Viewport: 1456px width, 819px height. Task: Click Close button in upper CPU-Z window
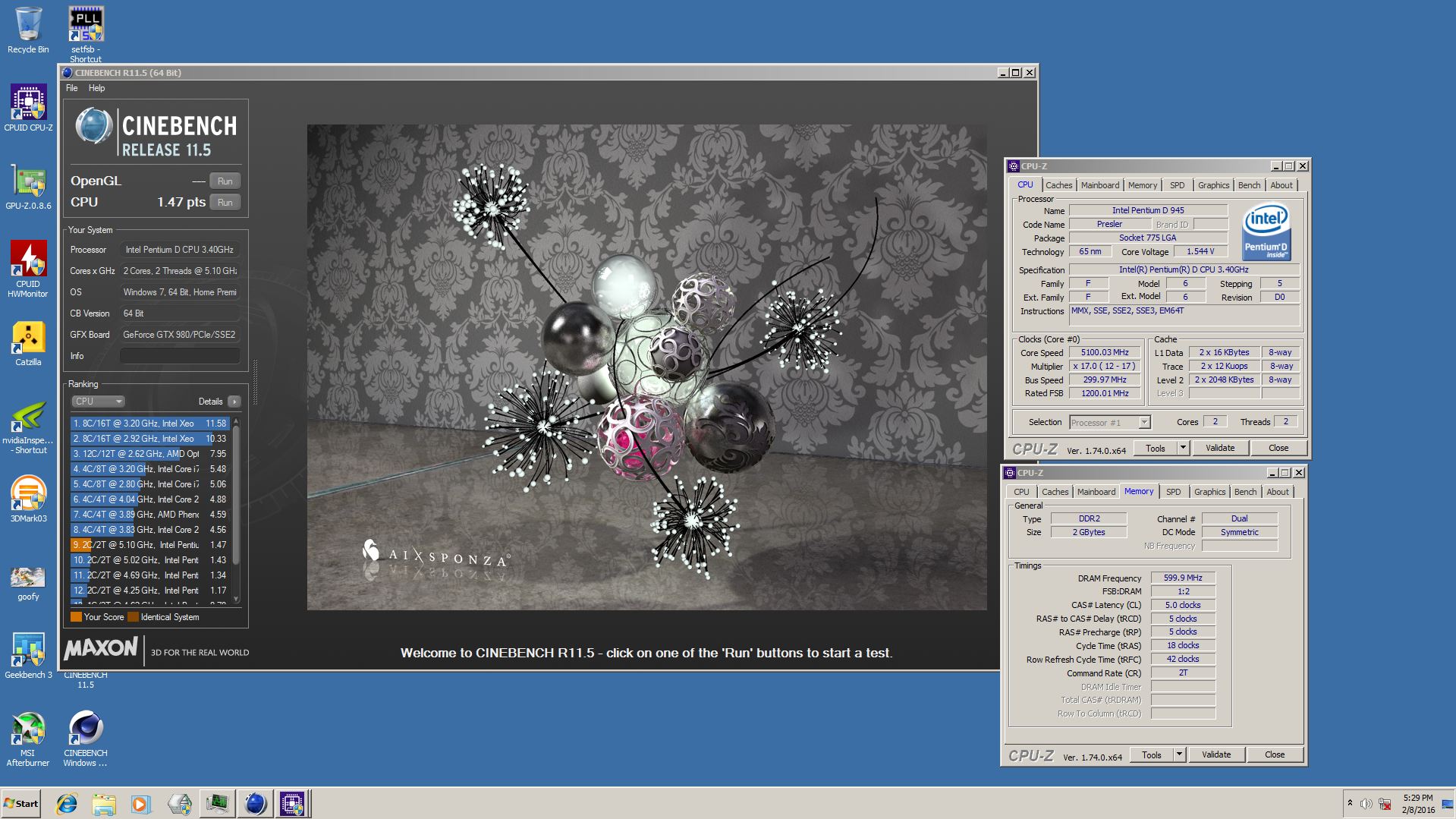point(1278,448)
